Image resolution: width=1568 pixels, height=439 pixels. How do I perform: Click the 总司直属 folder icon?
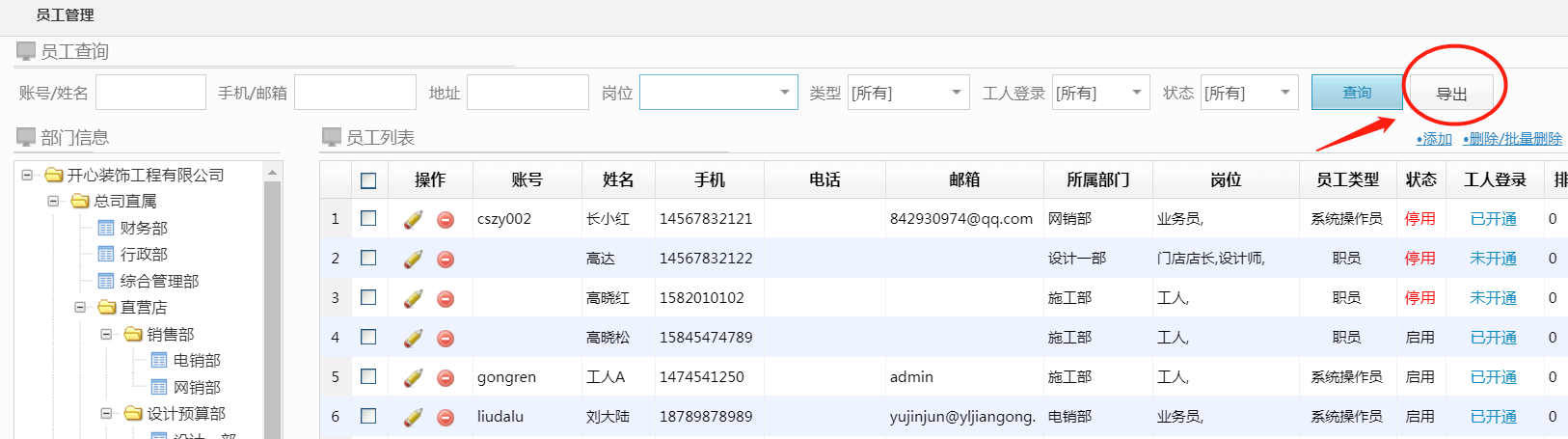(81, 201)
